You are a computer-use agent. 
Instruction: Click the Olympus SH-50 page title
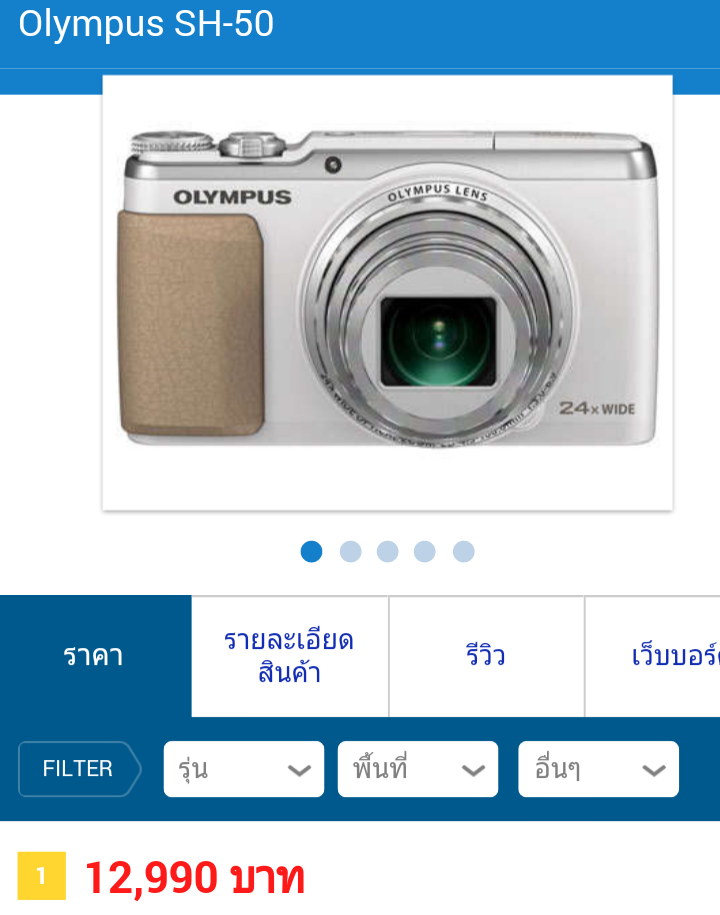point(146,25)
